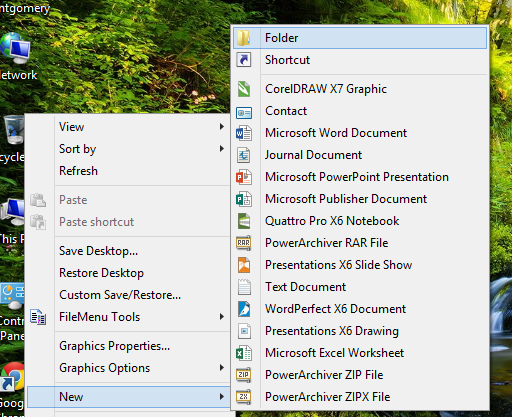Create a new Folder
The height and width of the screenshot is (417, 512).
point(360,38)
